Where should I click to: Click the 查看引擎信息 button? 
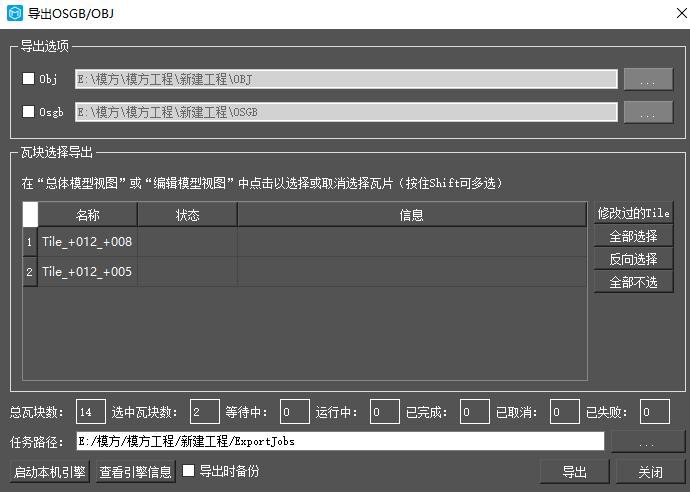136,472
